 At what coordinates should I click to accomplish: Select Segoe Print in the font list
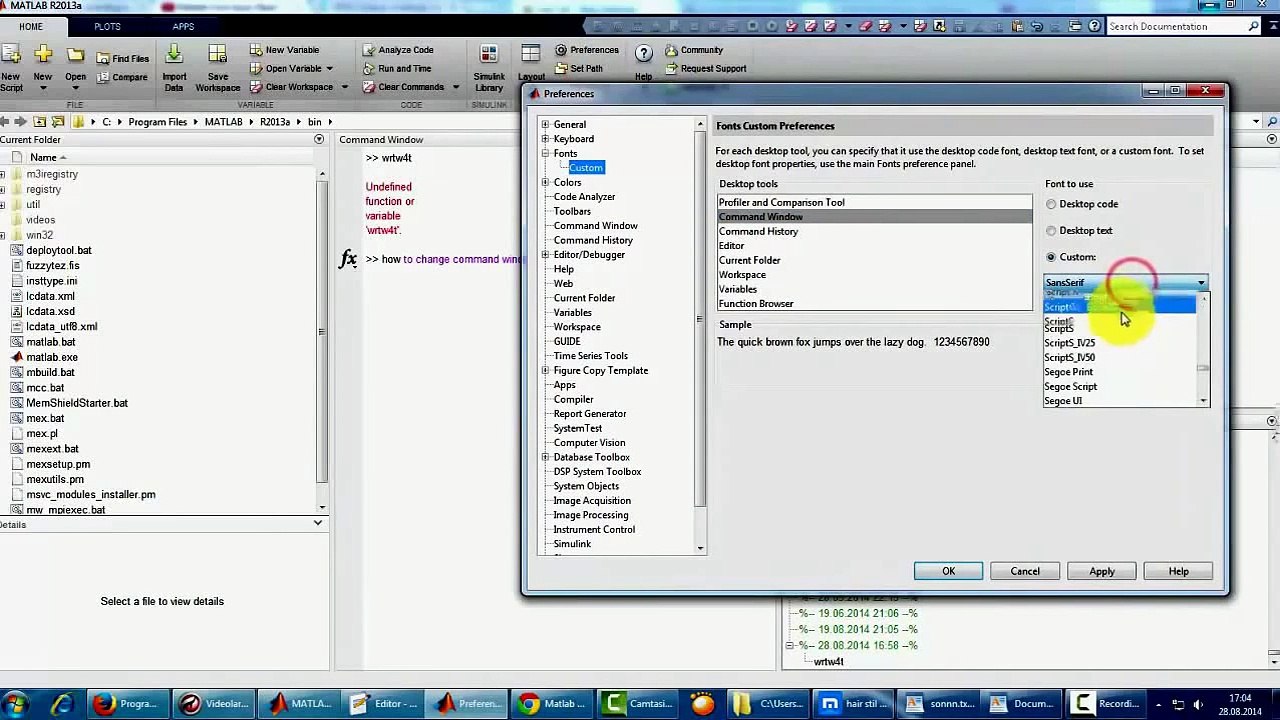[1119, 372]
